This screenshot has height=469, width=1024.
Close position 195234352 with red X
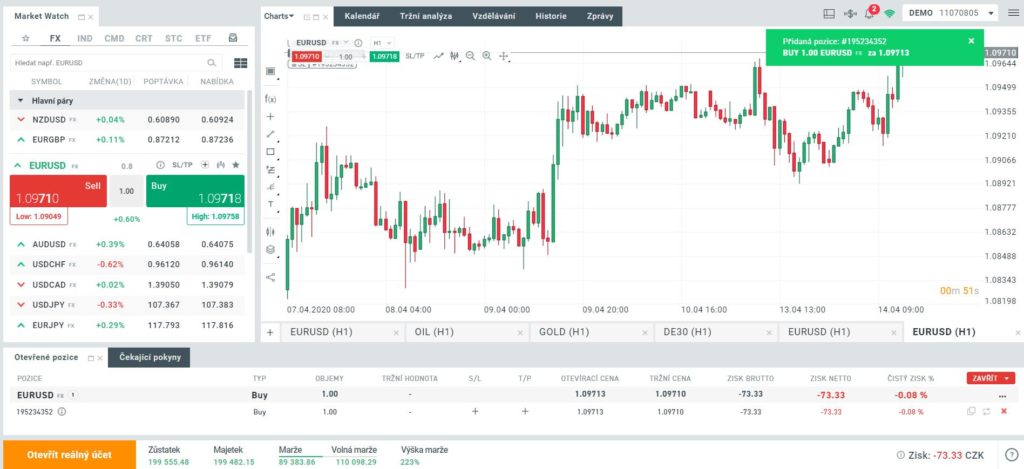pos(1004,412)
